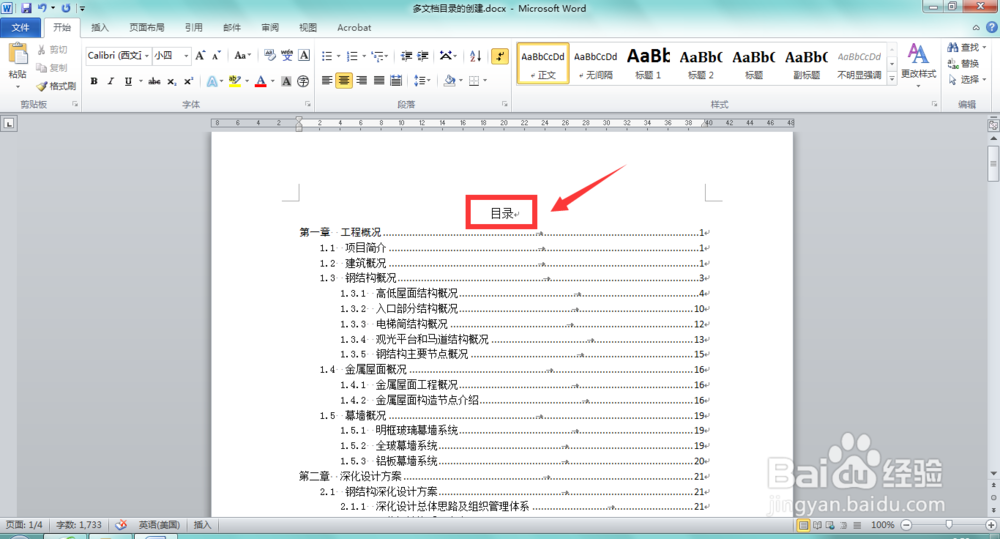Click the word count (字数: 1,733) indicator

coord(79,525)
